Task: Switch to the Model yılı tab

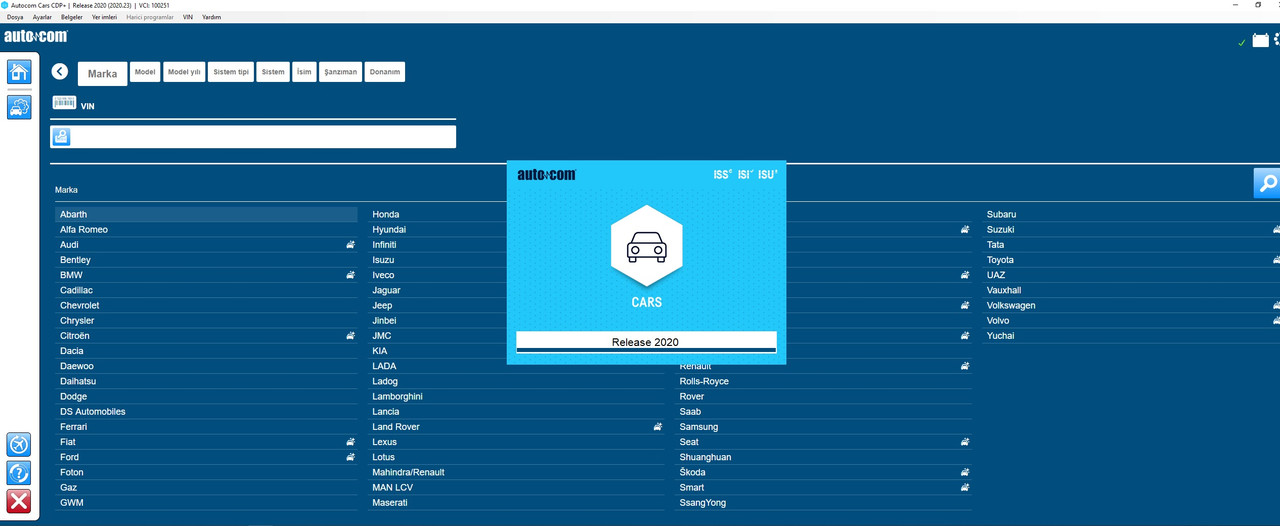Action: pyautogui.click(x=184, y=72)
